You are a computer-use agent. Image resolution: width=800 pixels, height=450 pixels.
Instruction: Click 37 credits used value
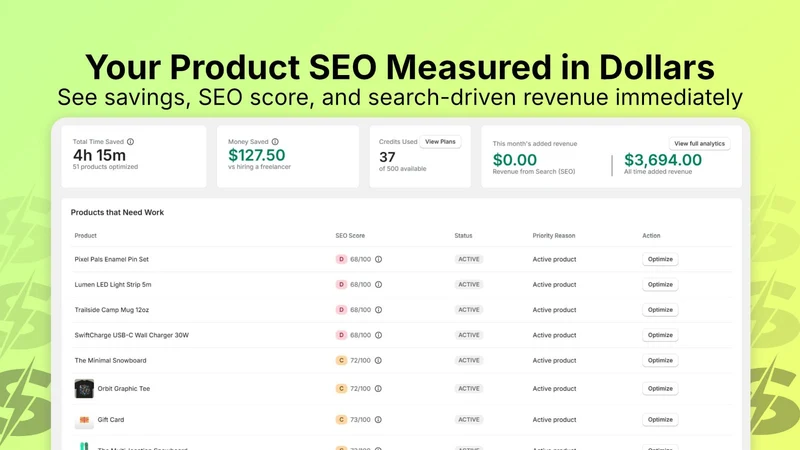coord(387,157)
